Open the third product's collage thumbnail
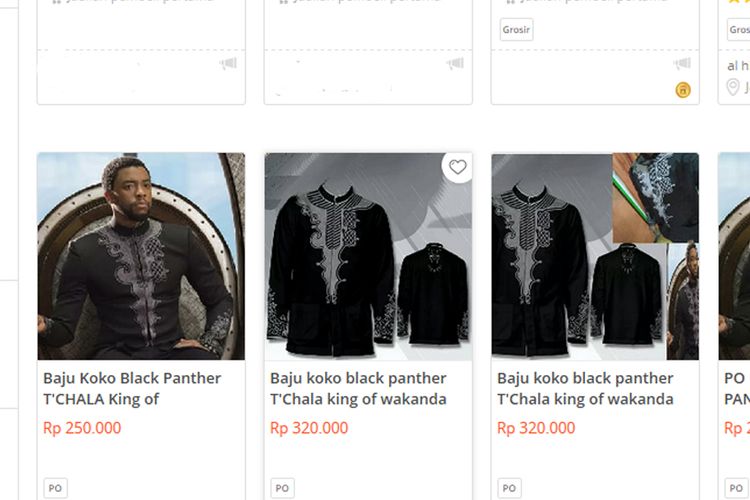 (595, 256)
